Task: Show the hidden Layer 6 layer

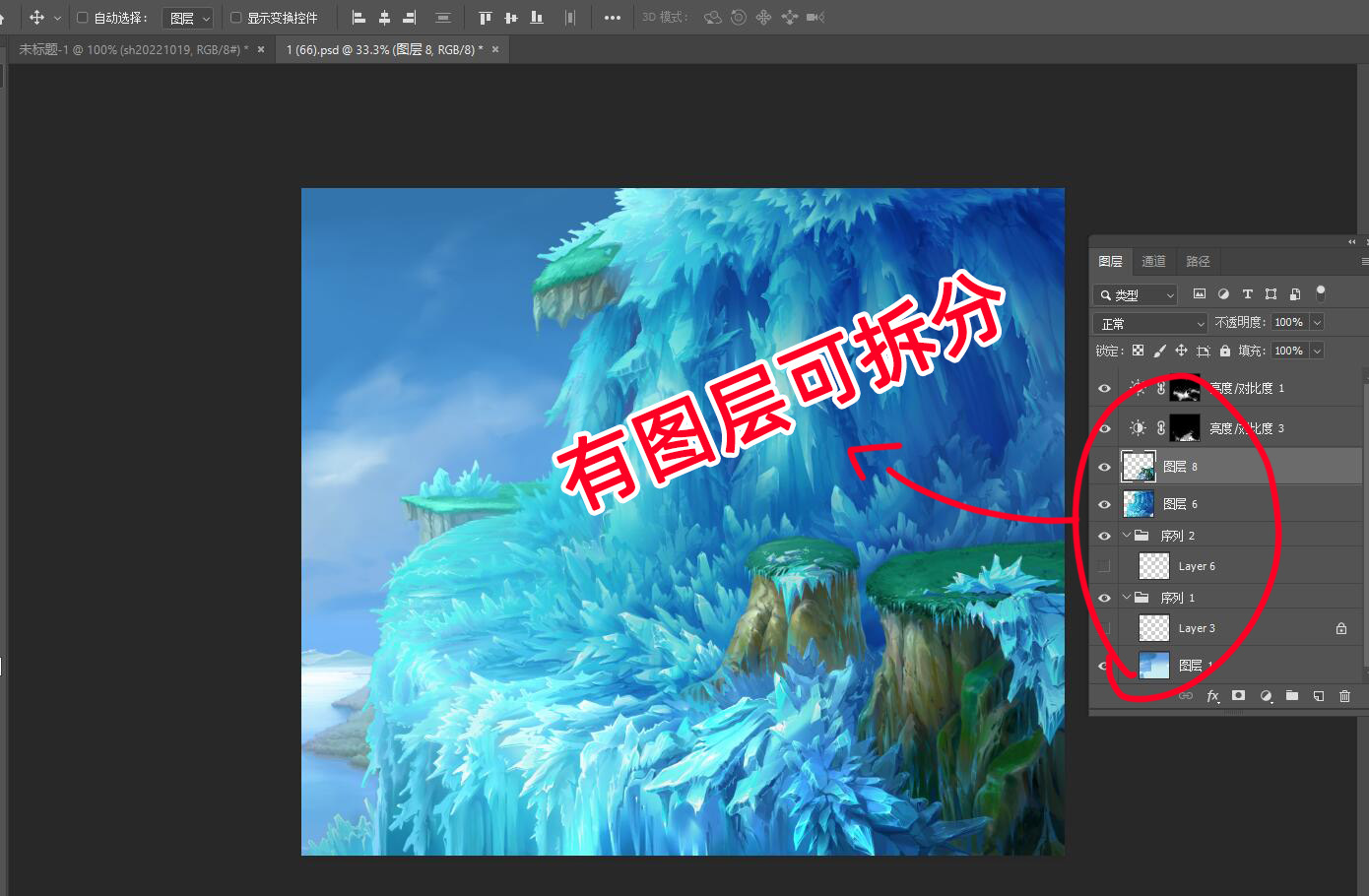Action: tap(1104, 566)
